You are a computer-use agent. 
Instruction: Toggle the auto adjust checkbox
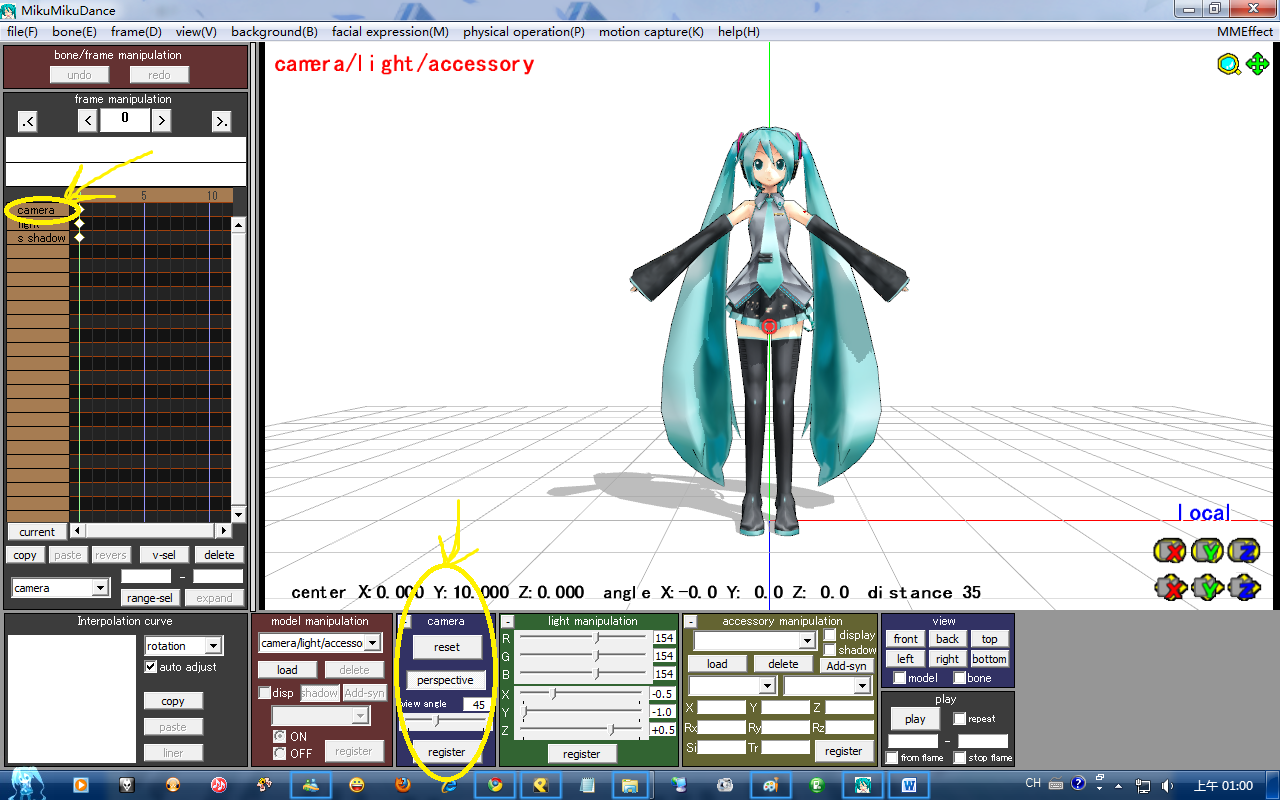[151, 667]
